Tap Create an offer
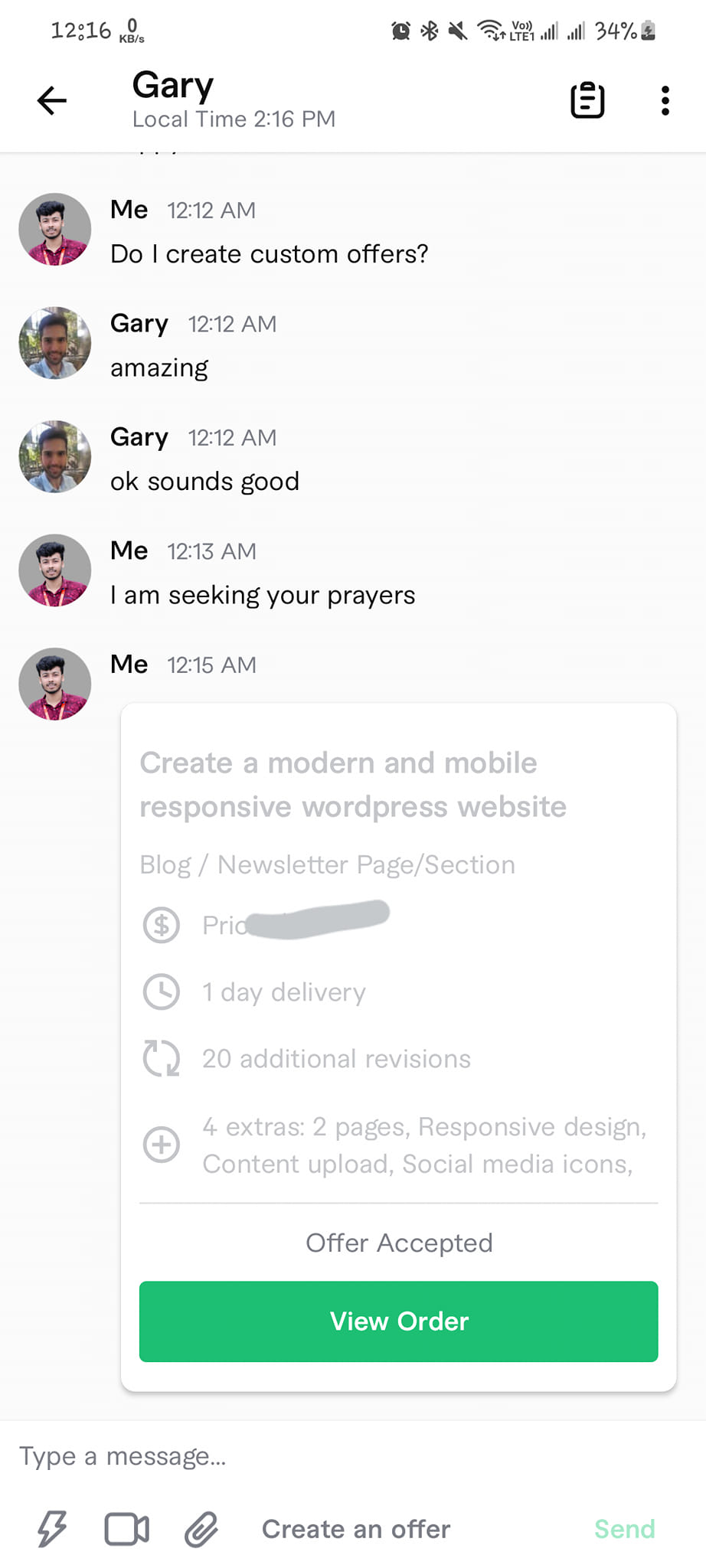 (356, 1529)
